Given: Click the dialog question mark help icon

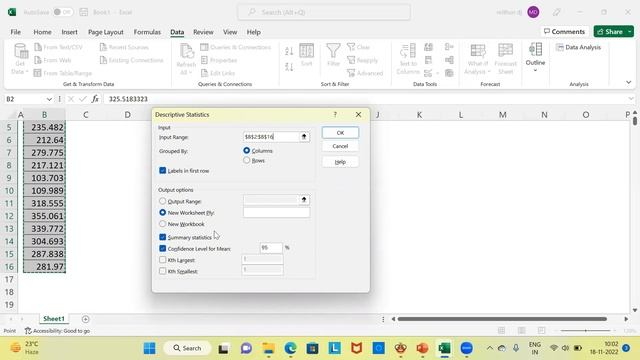Looking at the screenshot, I should point(335,115).
